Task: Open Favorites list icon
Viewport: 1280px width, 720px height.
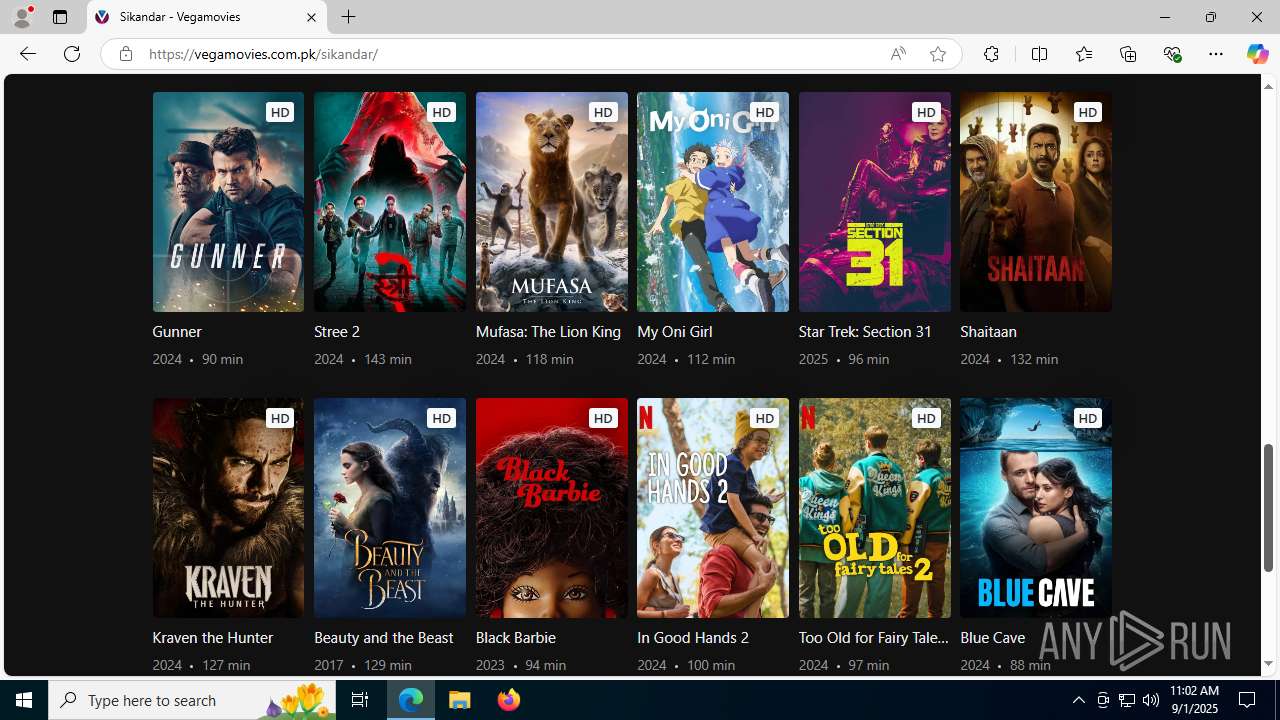Action: coord(1084,54)
